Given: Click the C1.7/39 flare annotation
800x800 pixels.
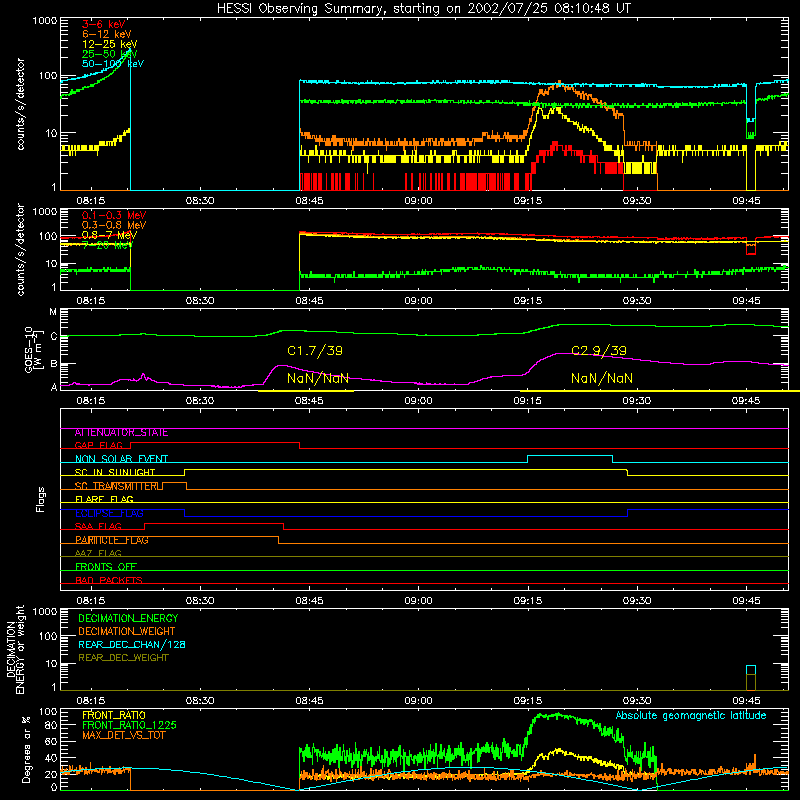Looking at the screenshot, I should click(315, 351).
